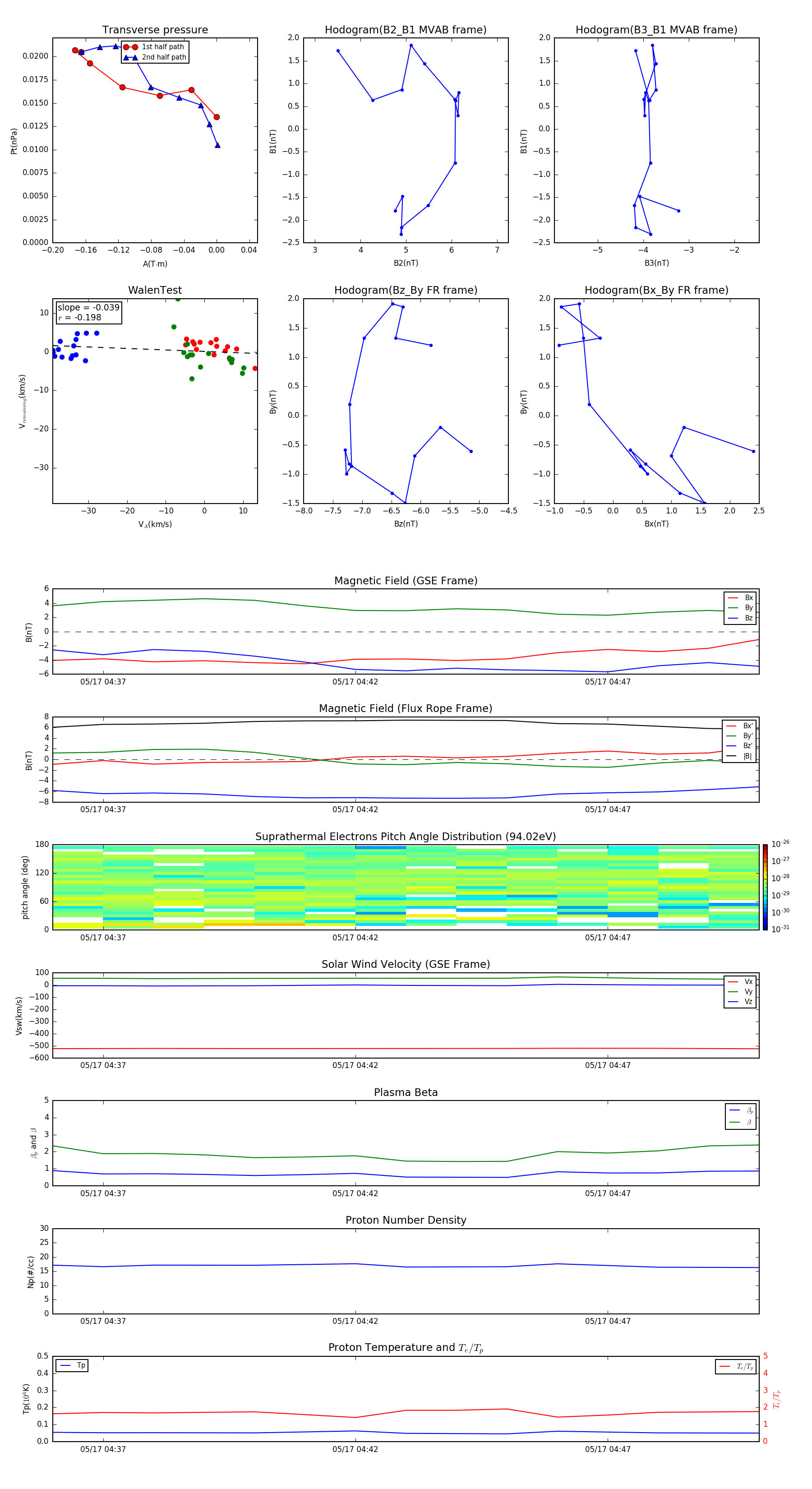The image size is (812, 1489).
Task: Click '05/17 04:37' tick under Plasma Beta
Action: [103, 1193]
